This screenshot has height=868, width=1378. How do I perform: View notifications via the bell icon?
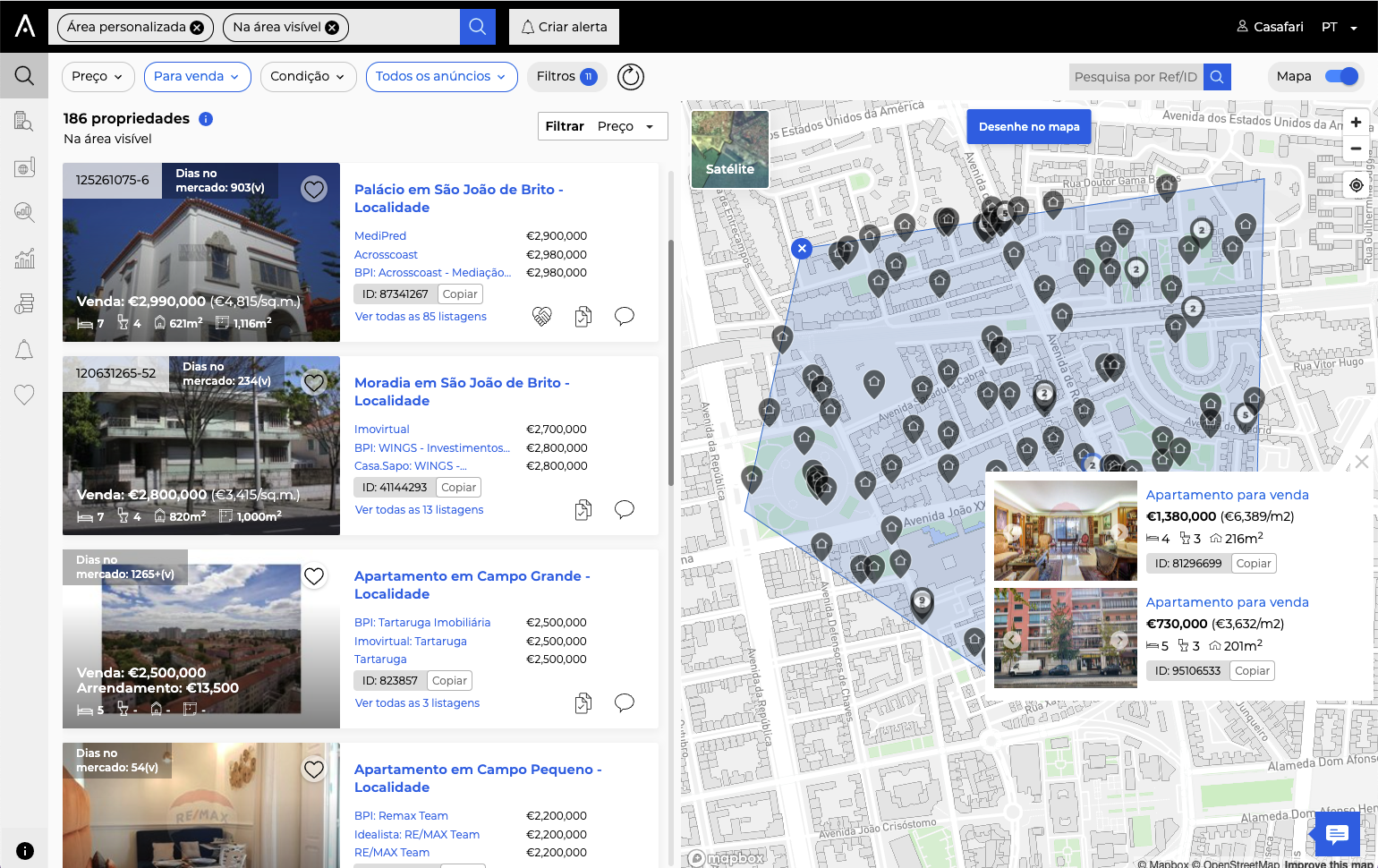[x=24, y=349]
